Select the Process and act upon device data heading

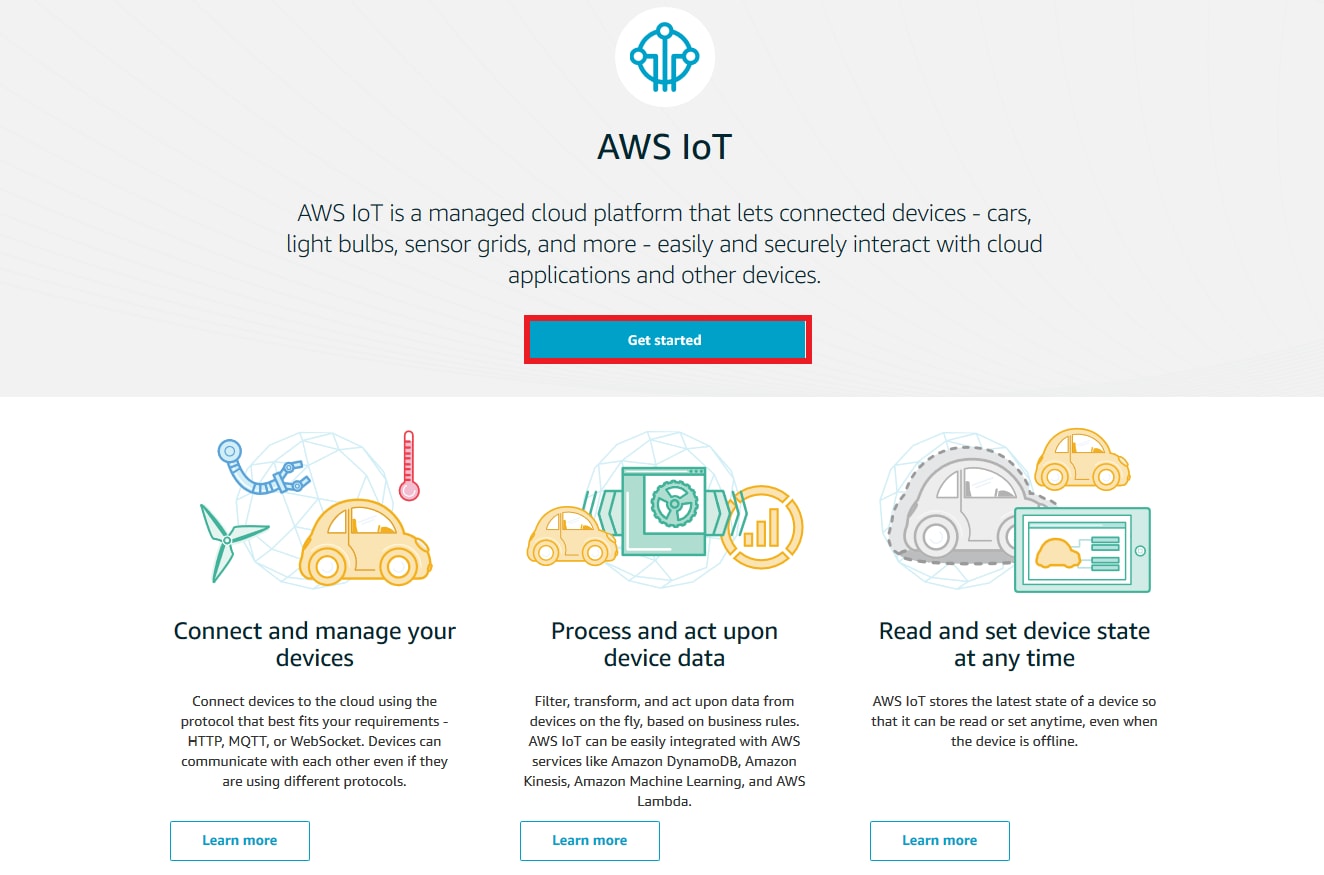(x=664, y=644)
